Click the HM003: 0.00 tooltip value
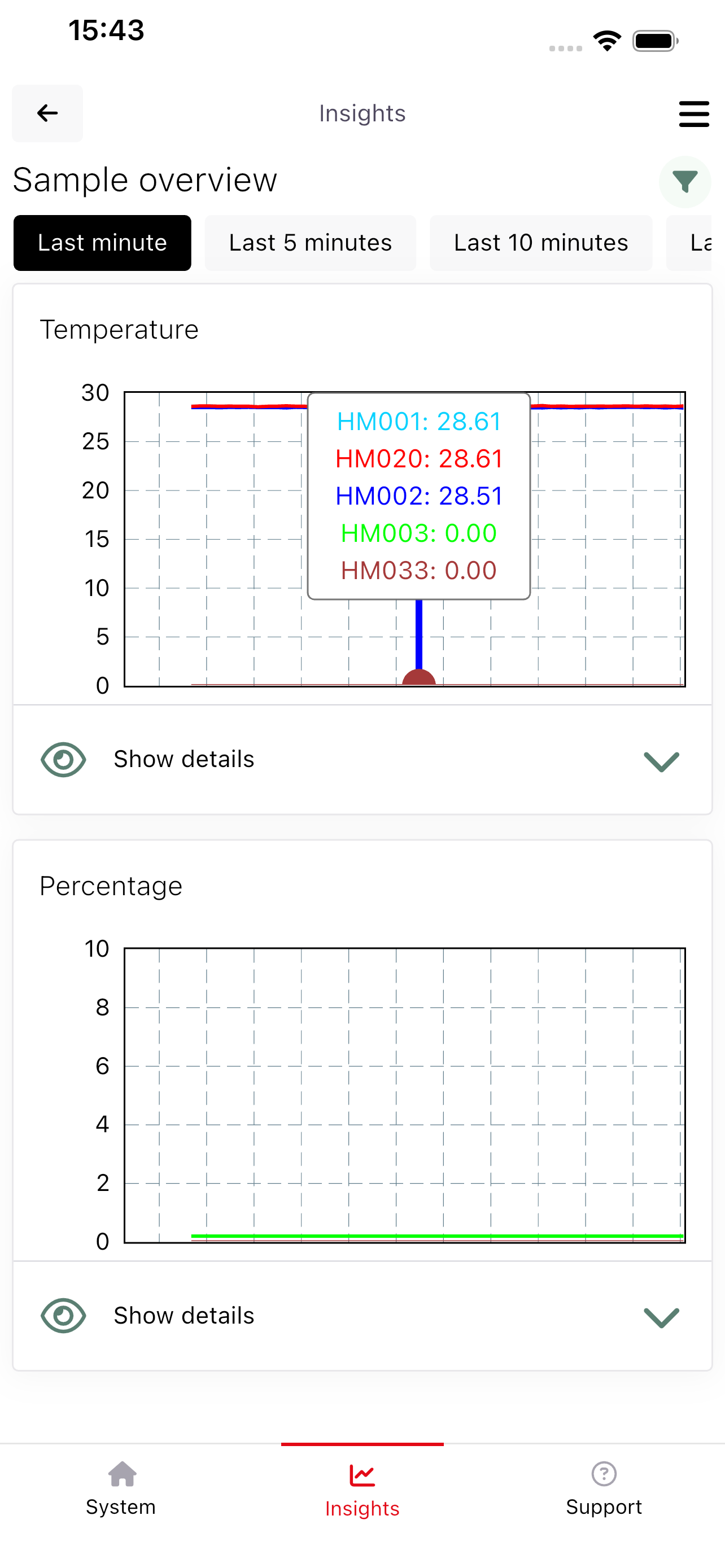Image resolution: width=725 pixels, height=1568 pixels. (419, 533)
